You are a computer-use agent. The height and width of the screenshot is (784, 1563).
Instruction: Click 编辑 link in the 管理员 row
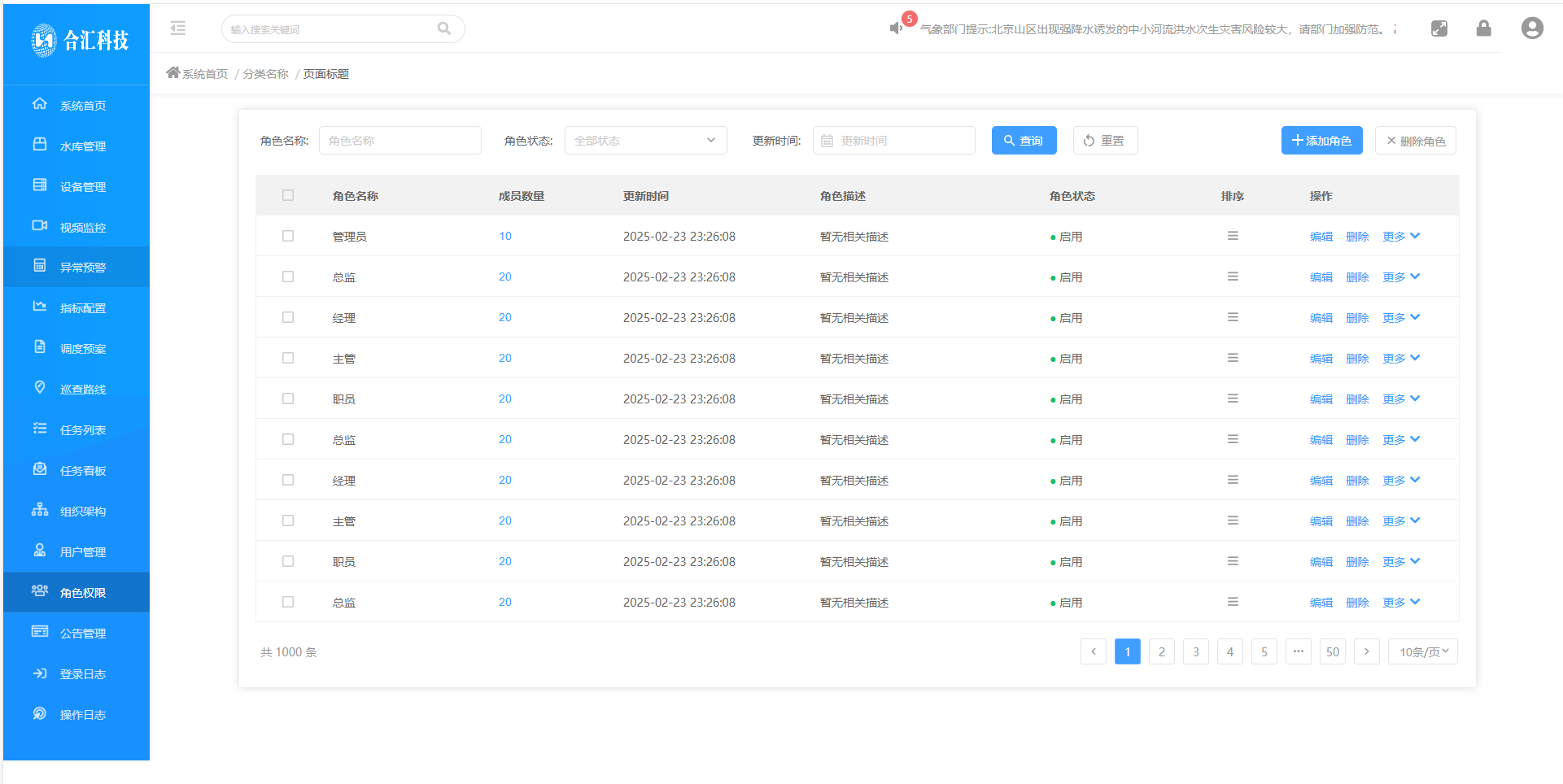click(x=1321, y=237)
